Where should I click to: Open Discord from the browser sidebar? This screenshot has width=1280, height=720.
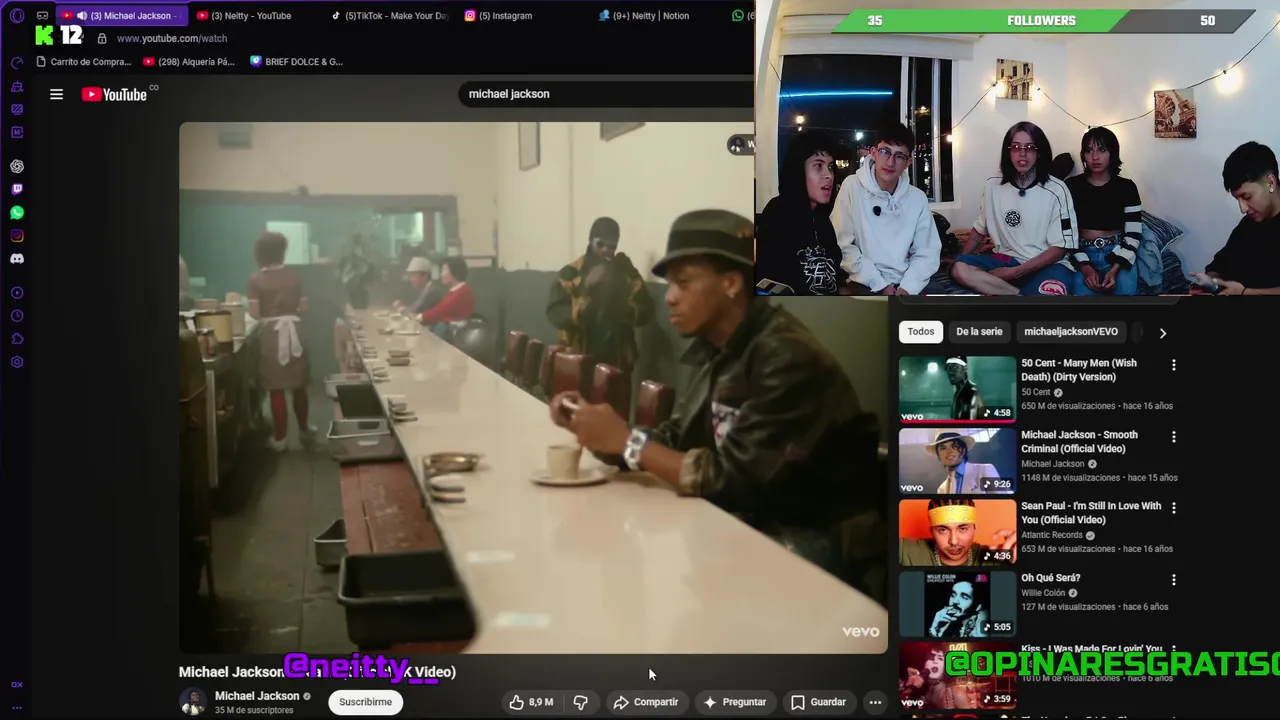tap(17, 259)
